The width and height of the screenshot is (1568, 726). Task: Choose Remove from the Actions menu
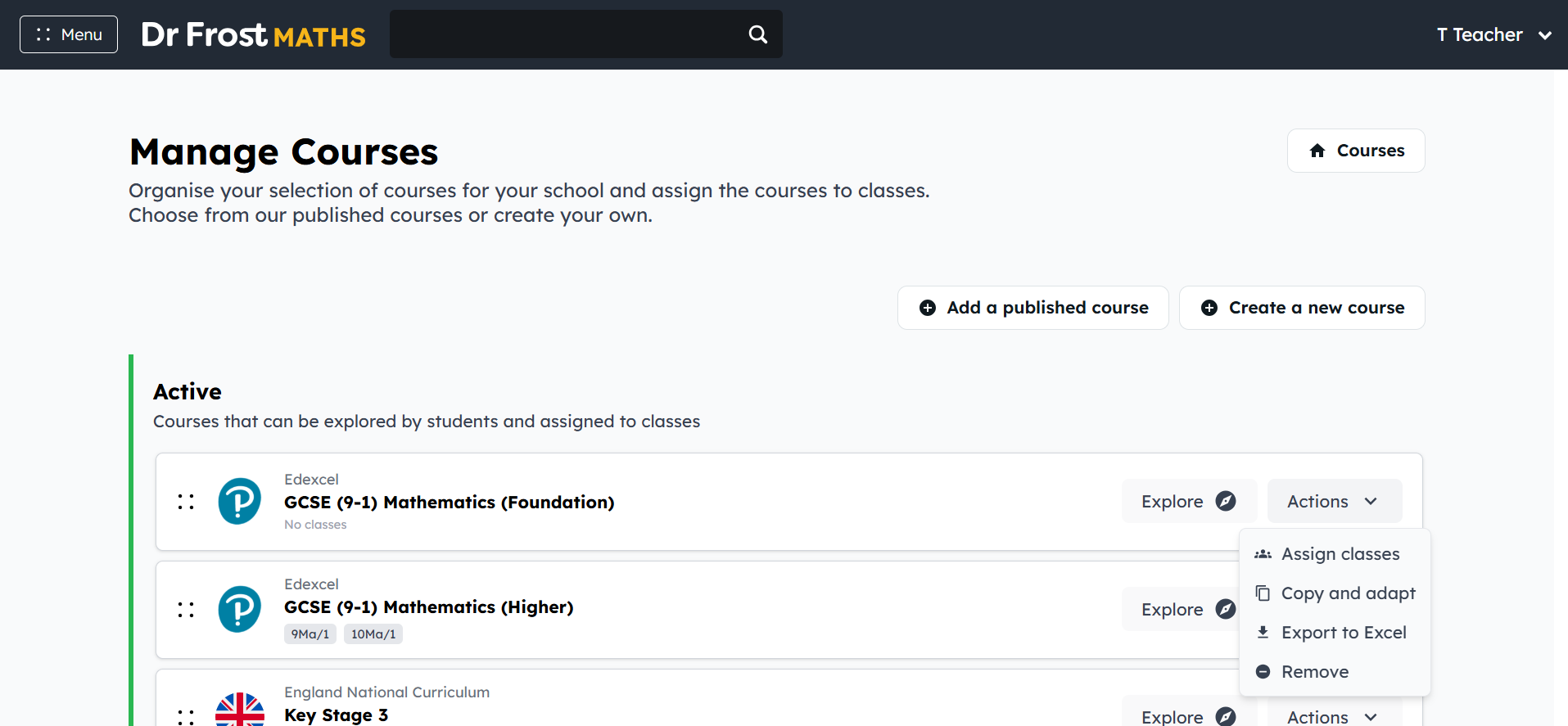[1335, 672]
